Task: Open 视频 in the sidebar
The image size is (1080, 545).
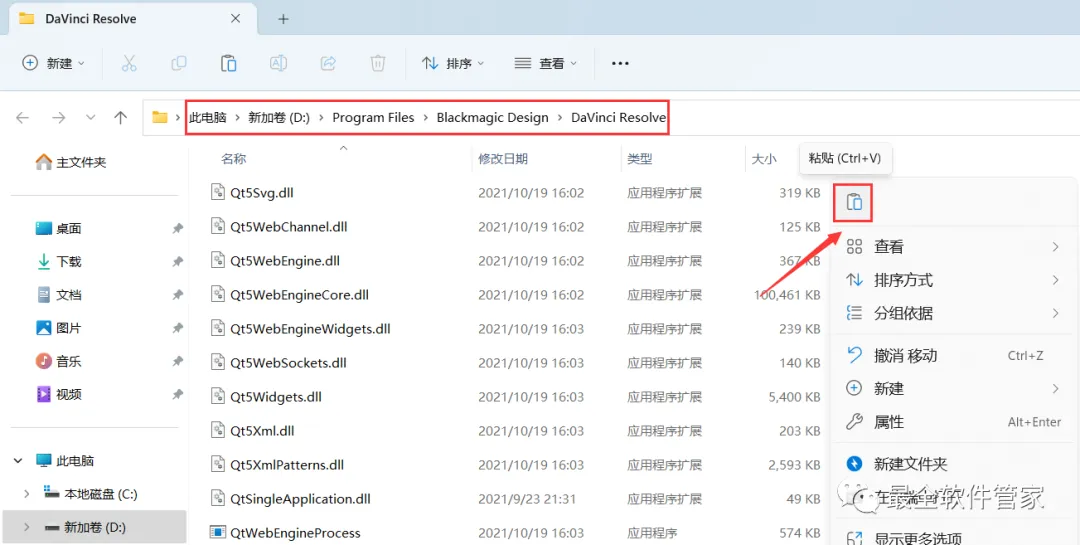Action: (59, 394)
